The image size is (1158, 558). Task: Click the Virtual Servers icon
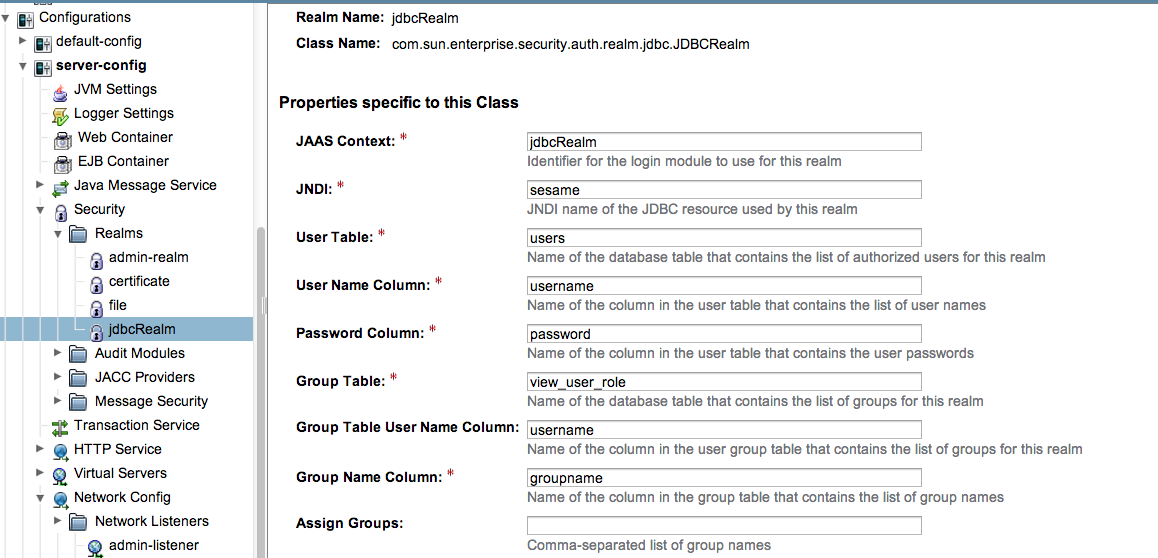[x=60, y=474]
